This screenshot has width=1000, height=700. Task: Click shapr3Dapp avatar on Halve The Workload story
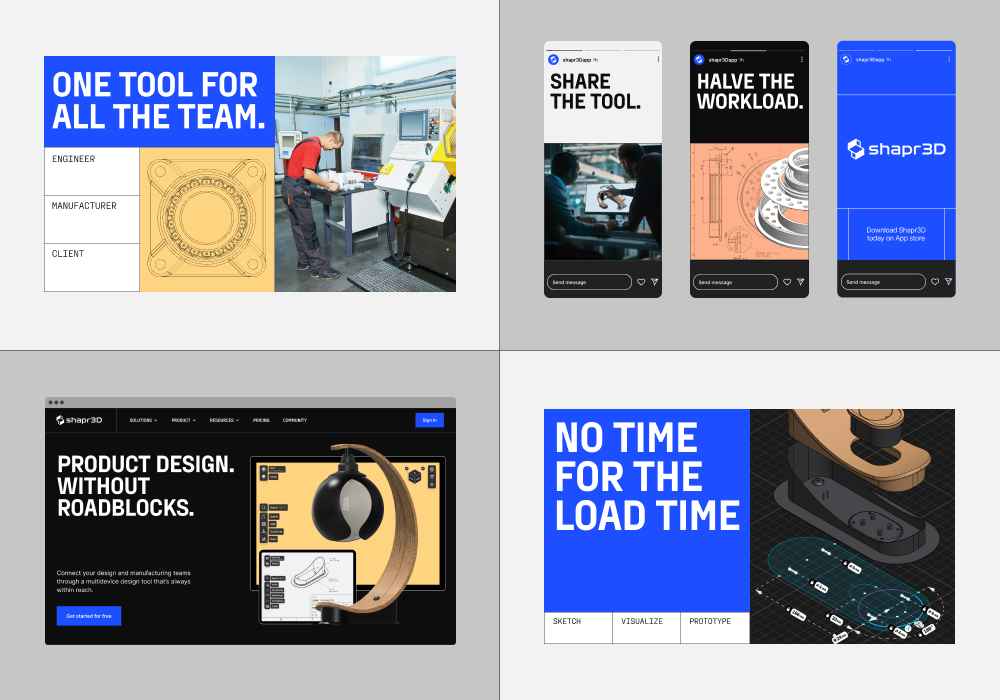700,60
